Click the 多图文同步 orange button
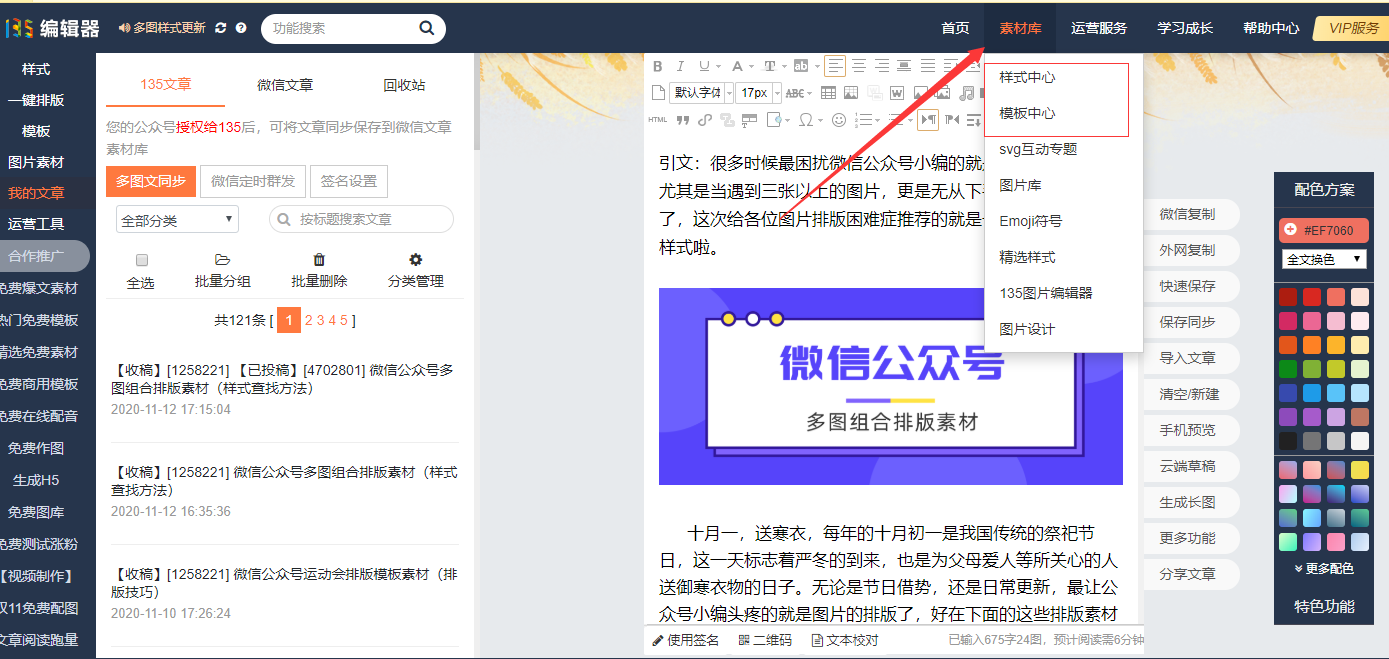The image size is (1389, 659). (x=150, y=181)
